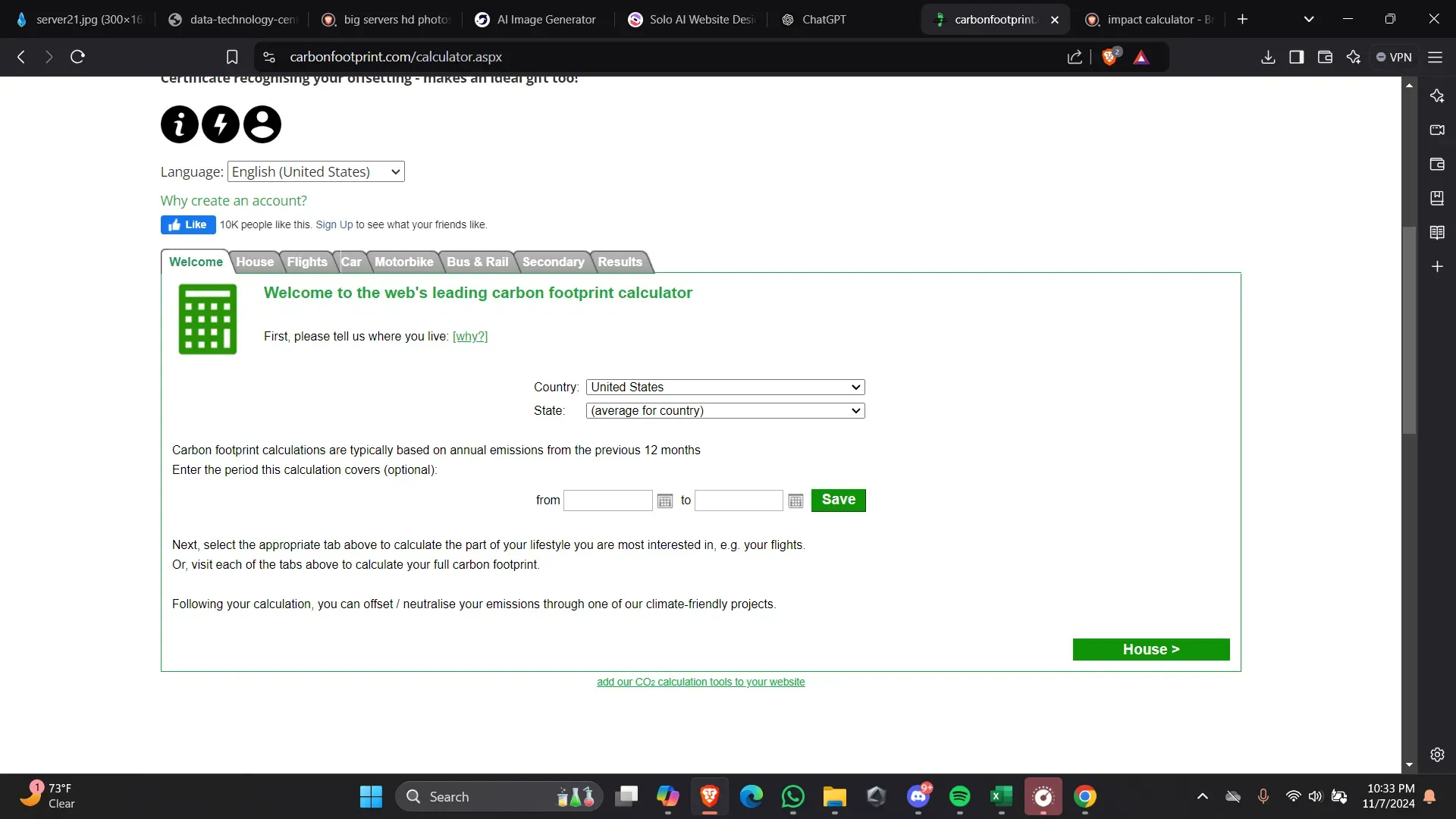The height and width of the screenshot is (819, 1456).
Task: Click the 'from' date input field
Action: tap(608, 500)
